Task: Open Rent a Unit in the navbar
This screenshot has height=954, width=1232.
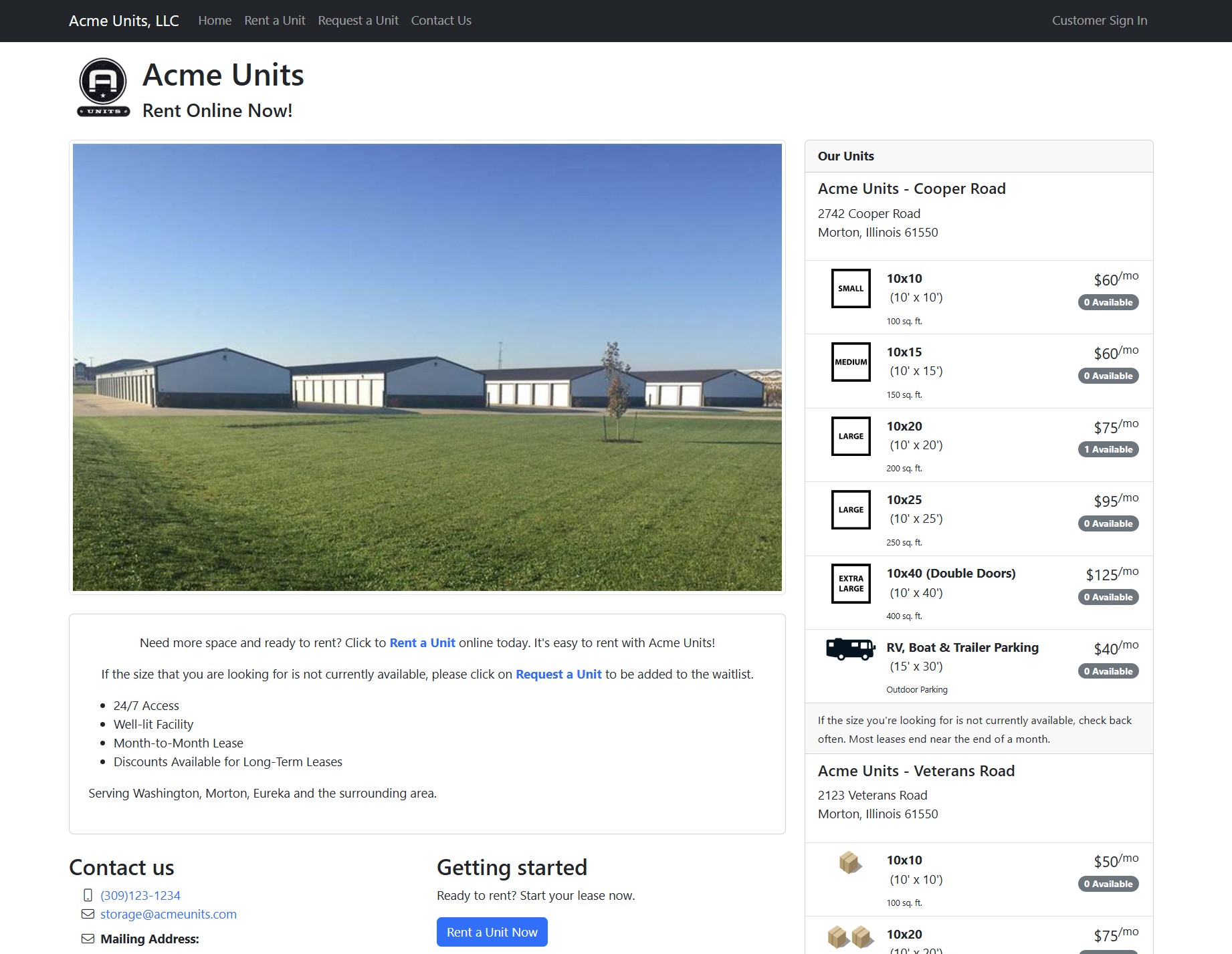Action: (275, 21)
